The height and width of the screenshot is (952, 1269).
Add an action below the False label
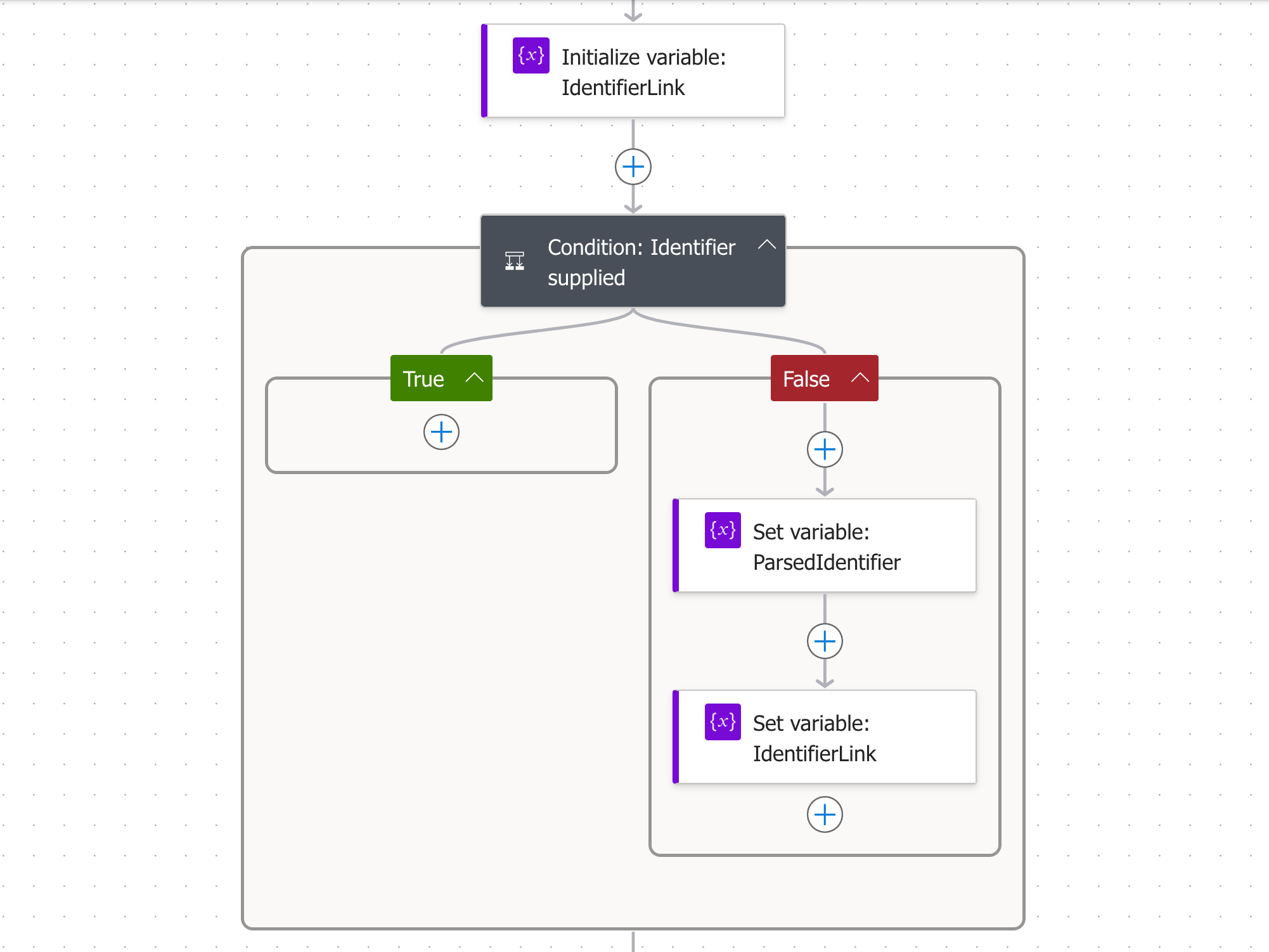(825, 450)
